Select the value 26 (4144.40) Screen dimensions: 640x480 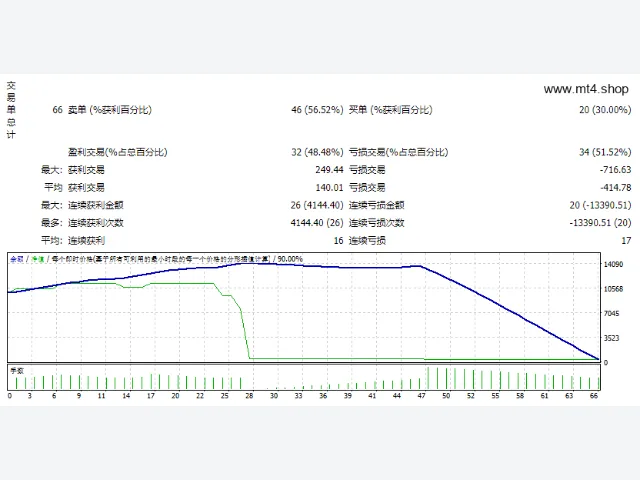[x=317, y=205]
